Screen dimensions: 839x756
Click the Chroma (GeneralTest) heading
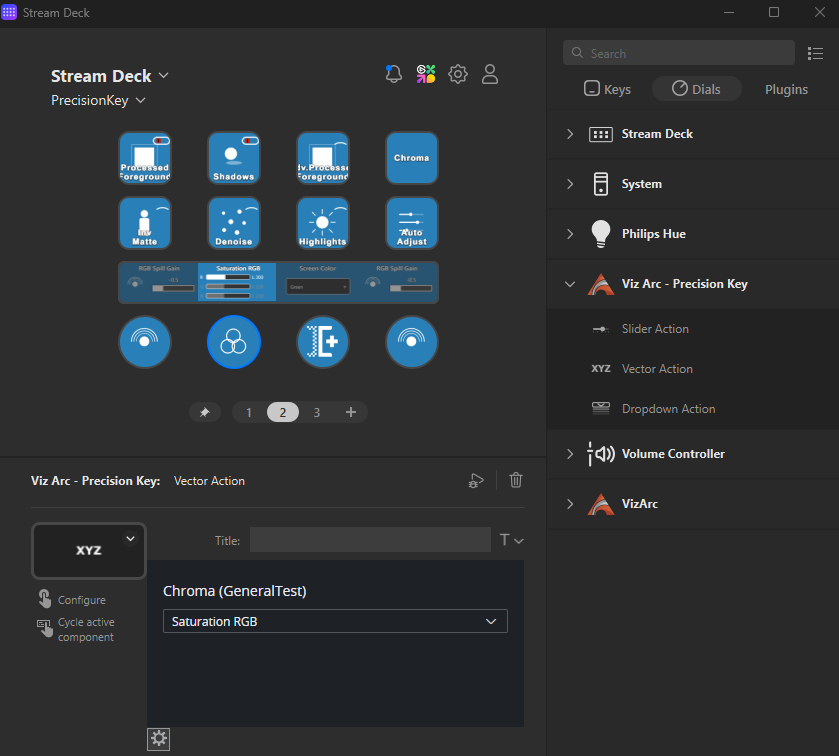tap(234, 591)
